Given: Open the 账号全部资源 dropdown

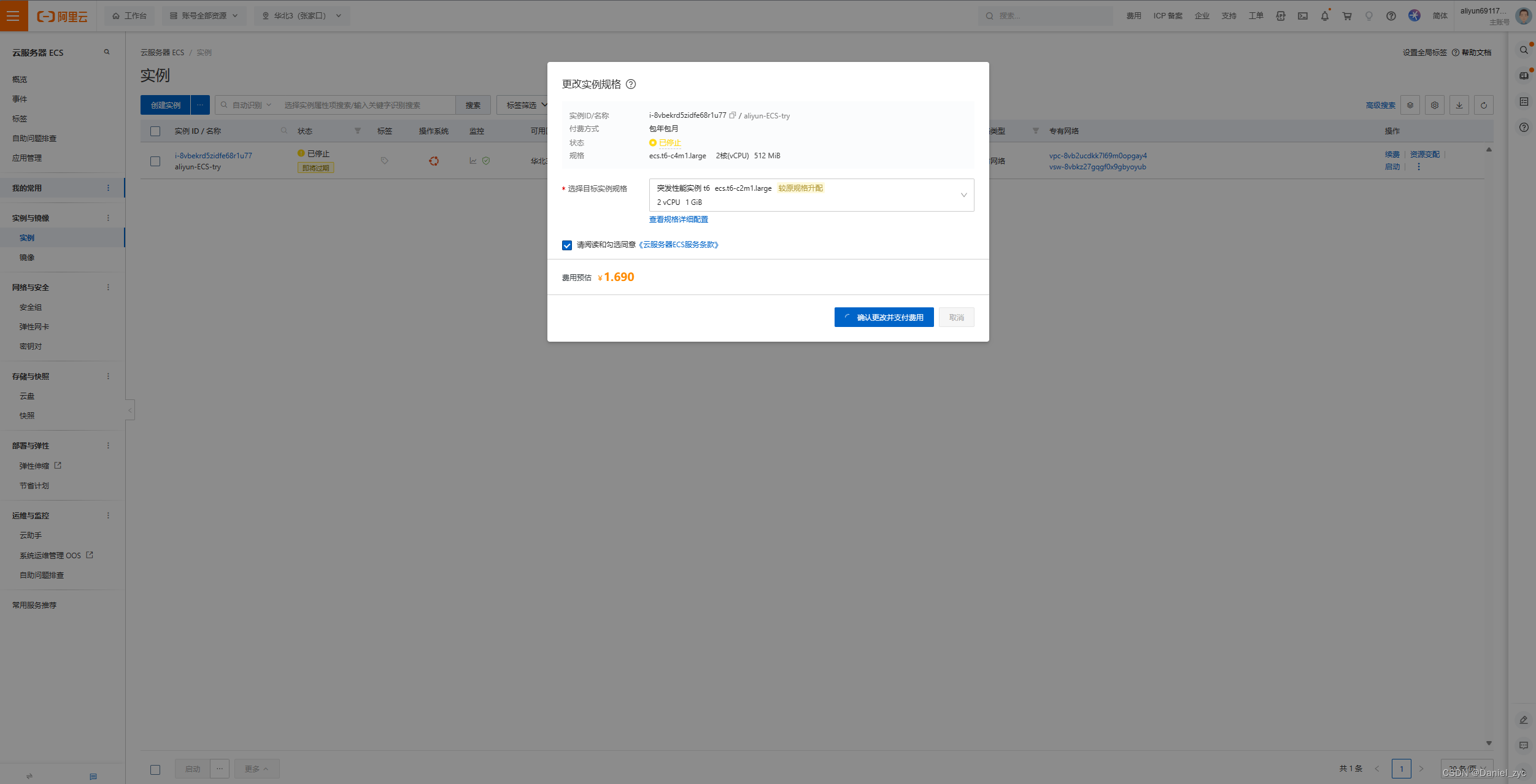Looking at the screenshot, I should tap(204, 16).
